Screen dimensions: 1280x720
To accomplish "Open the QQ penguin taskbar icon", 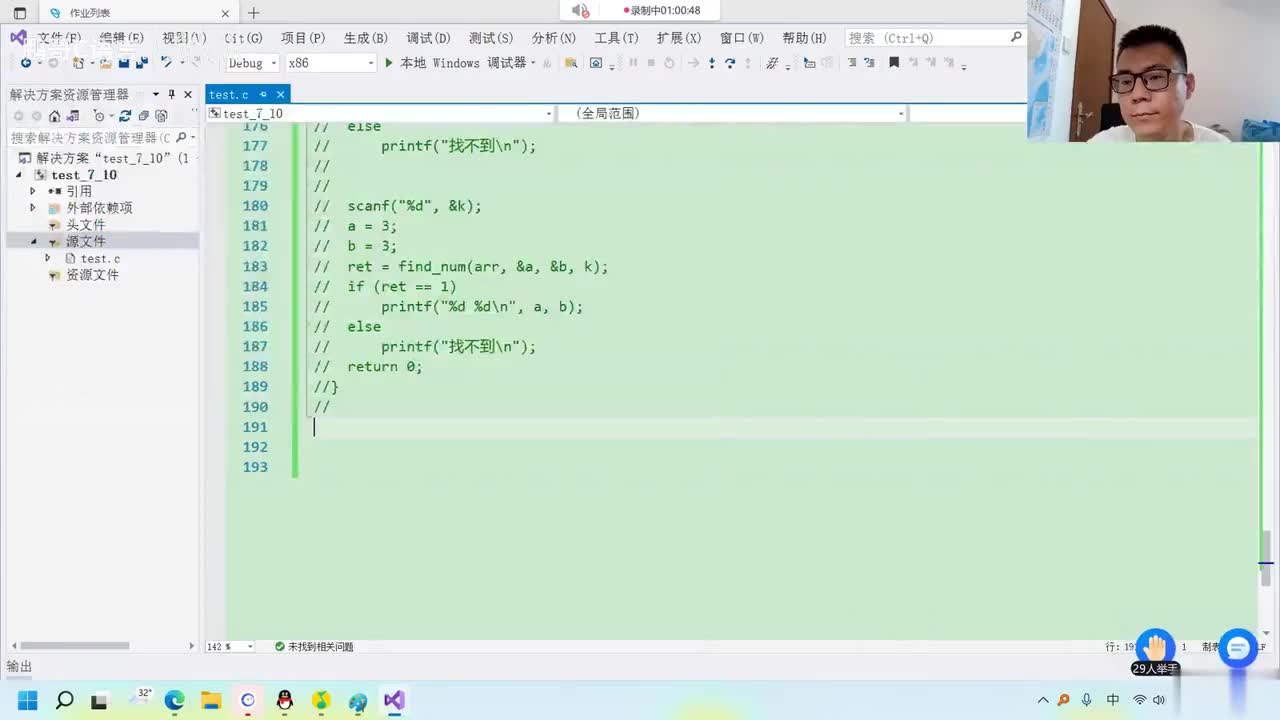I will (x=285, y=700).
